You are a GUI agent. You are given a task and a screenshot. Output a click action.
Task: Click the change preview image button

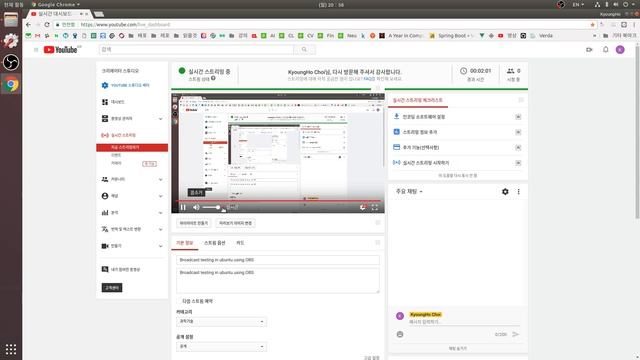tap(236, 223)
